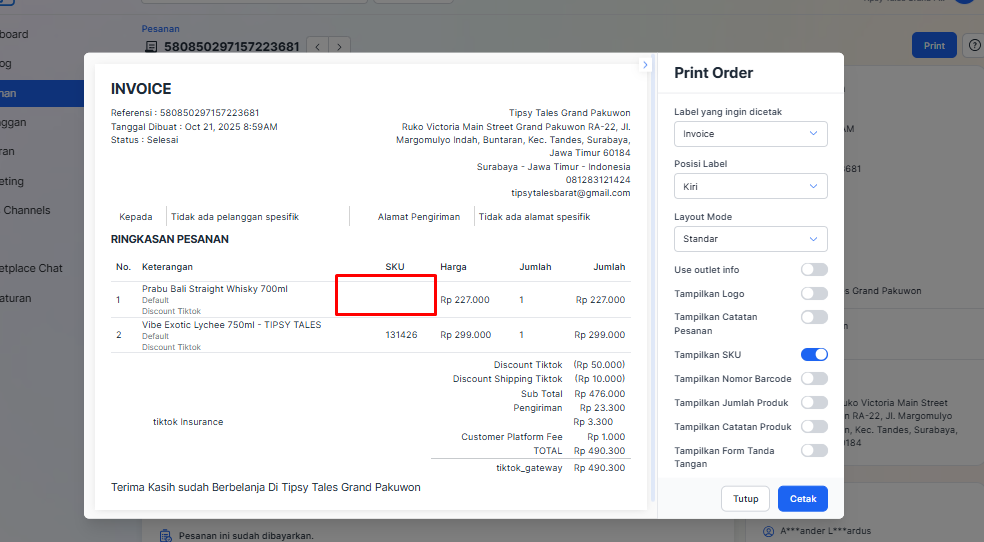Enable Tampilkan Nomor Barcode toggle
984x542 pixels.
[x=814, y=379]
